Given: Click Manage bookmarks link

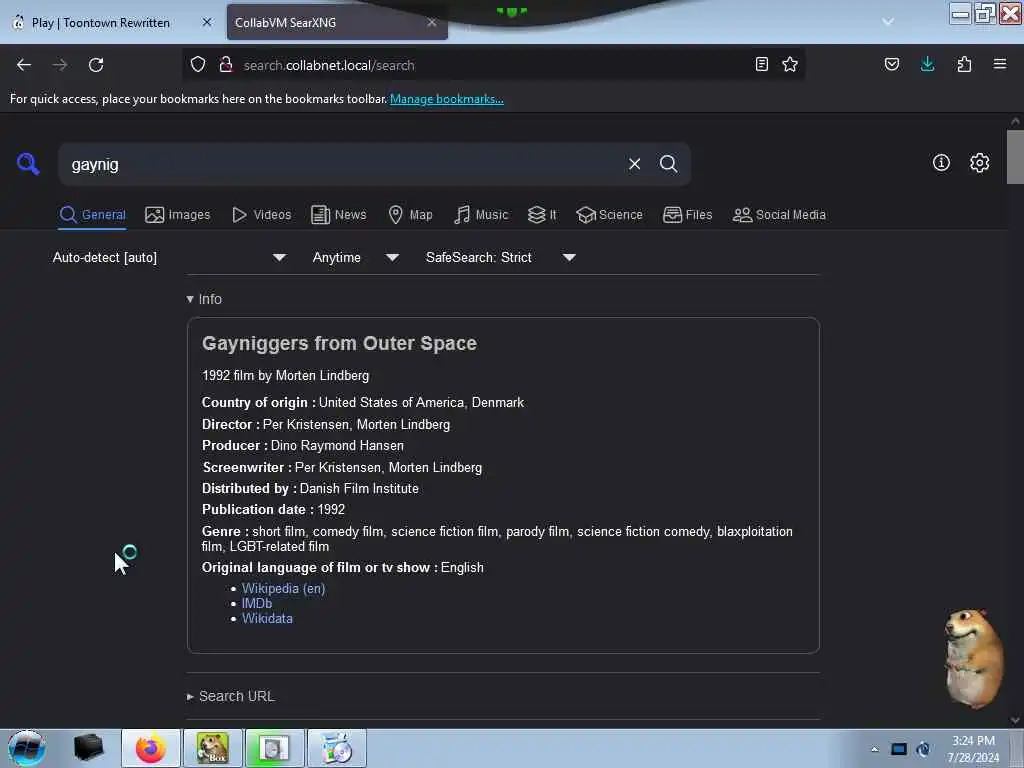Looking at the screenshot, I should pos(447,99).
